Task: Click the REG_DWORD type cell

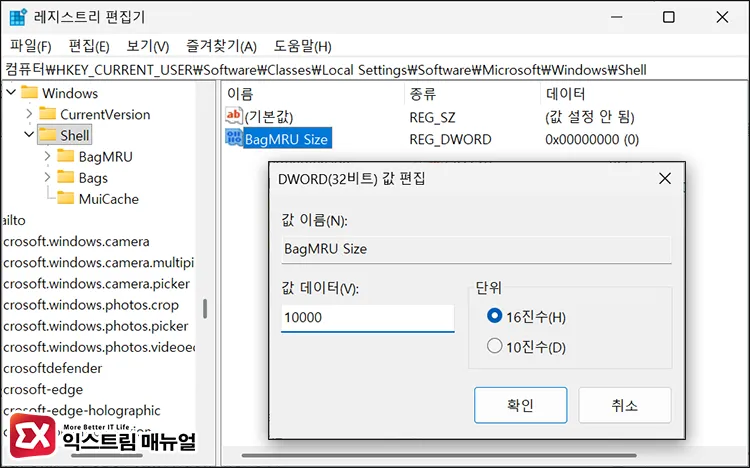Action: (450, 139)
